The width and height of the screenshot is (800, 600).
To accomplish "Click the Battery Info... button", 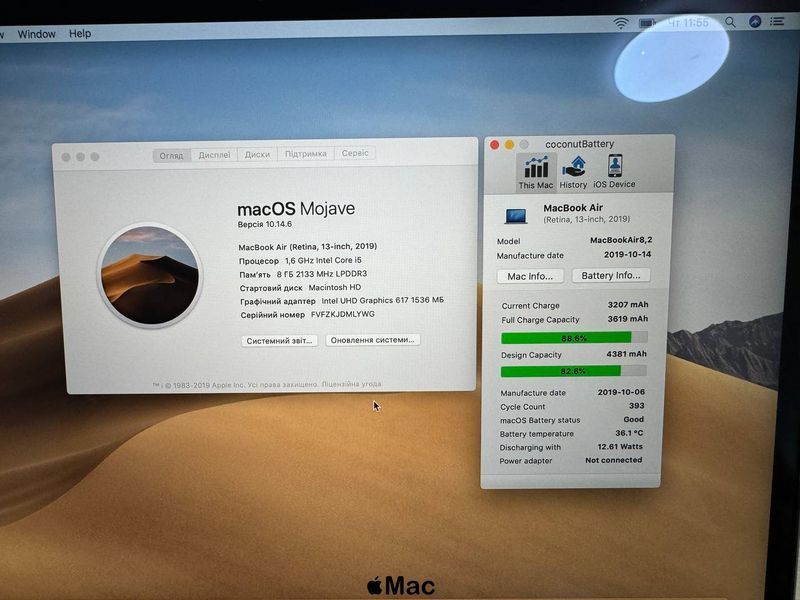I will point(611,276).
